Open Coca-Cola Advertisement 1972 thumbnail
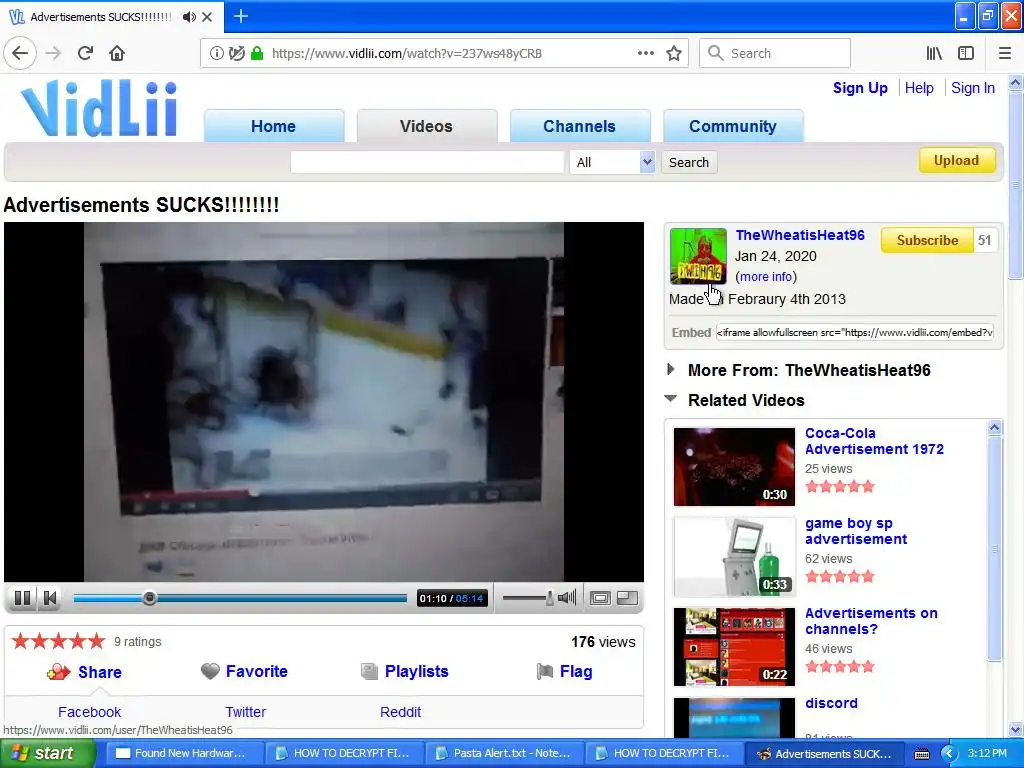 [x=734, y=466]
